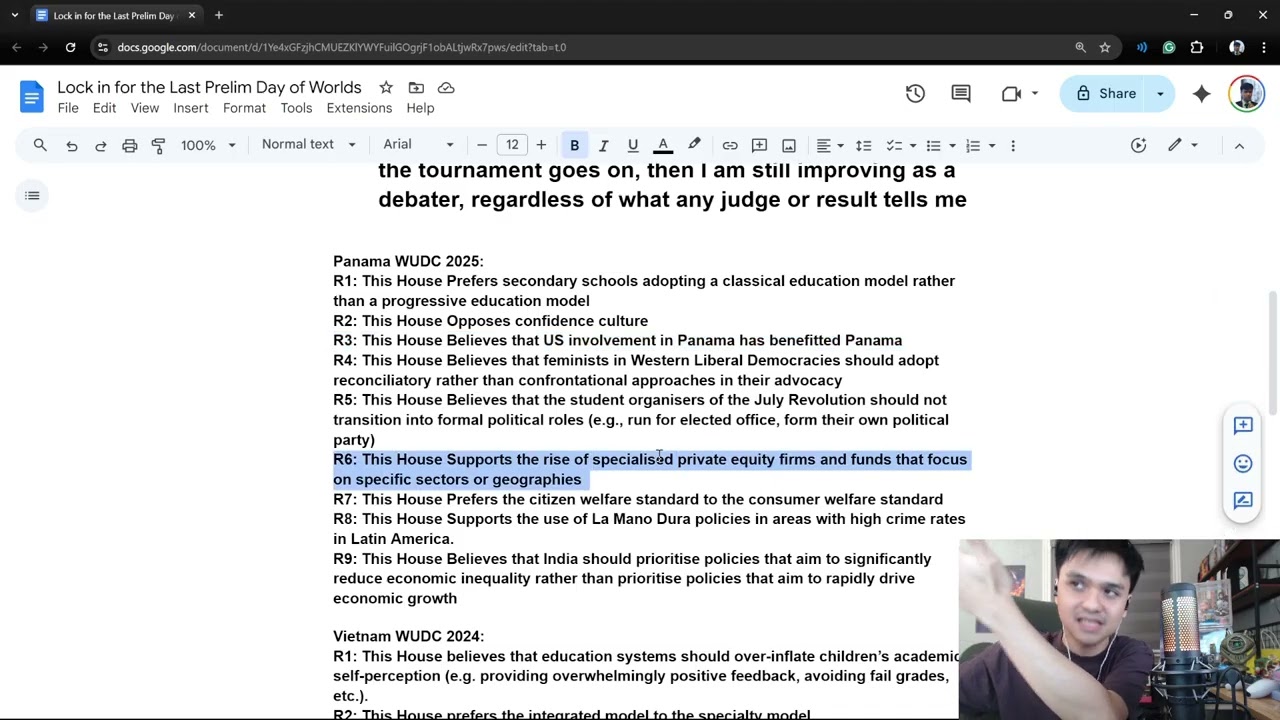Add a comment from toolbar
This screenshot has width=1280, height=720.
[x=759, y=145]
